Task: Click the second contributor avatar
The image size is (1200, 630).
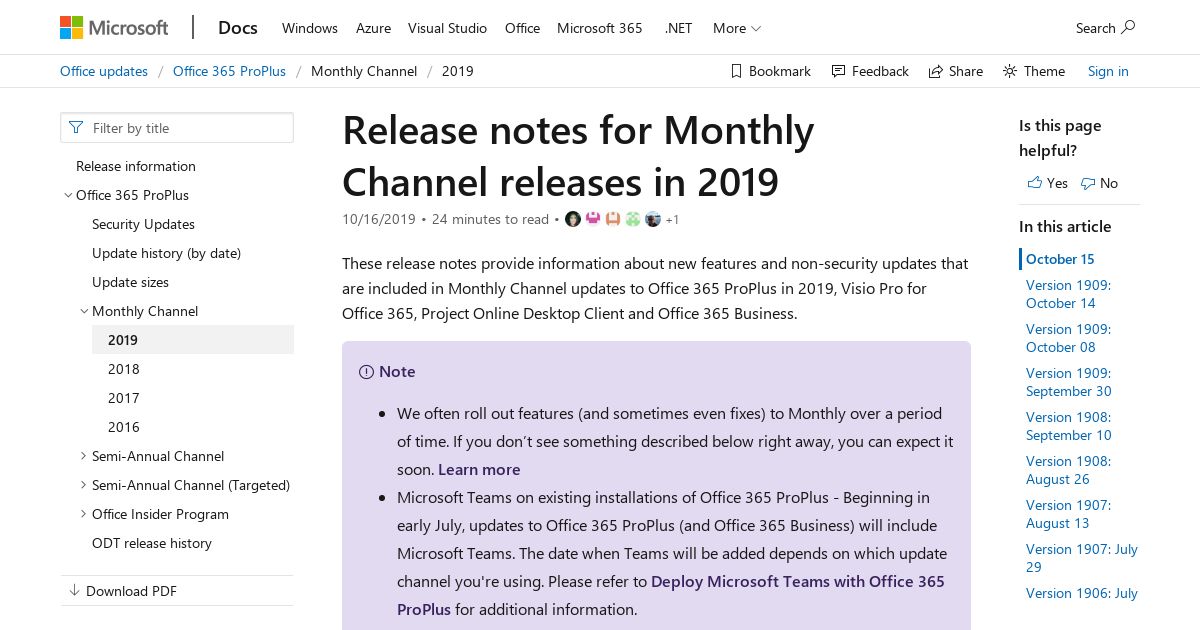Action: coord(593,219)
